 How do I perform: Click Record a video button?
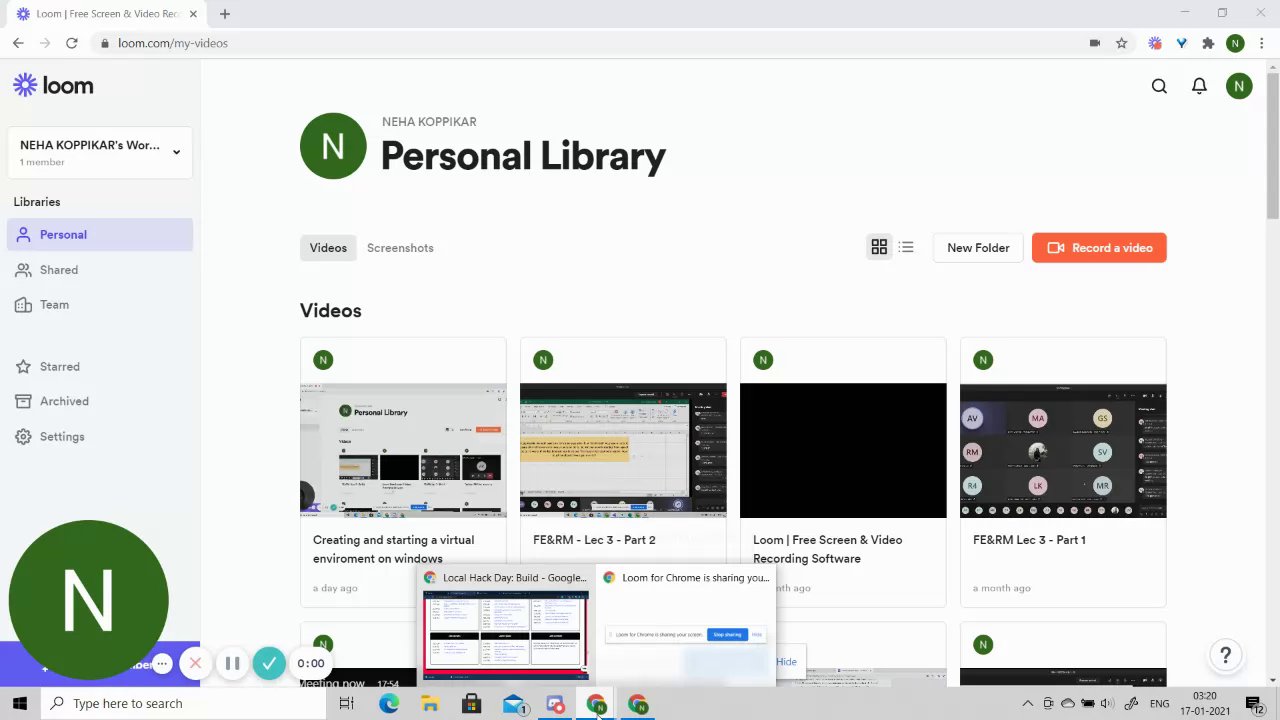pos(1099,248)
